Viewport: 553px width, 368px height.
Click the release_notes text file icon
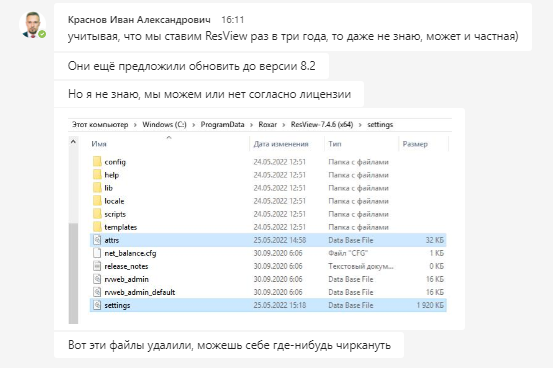pyautogui.click(x=97, y=266)
